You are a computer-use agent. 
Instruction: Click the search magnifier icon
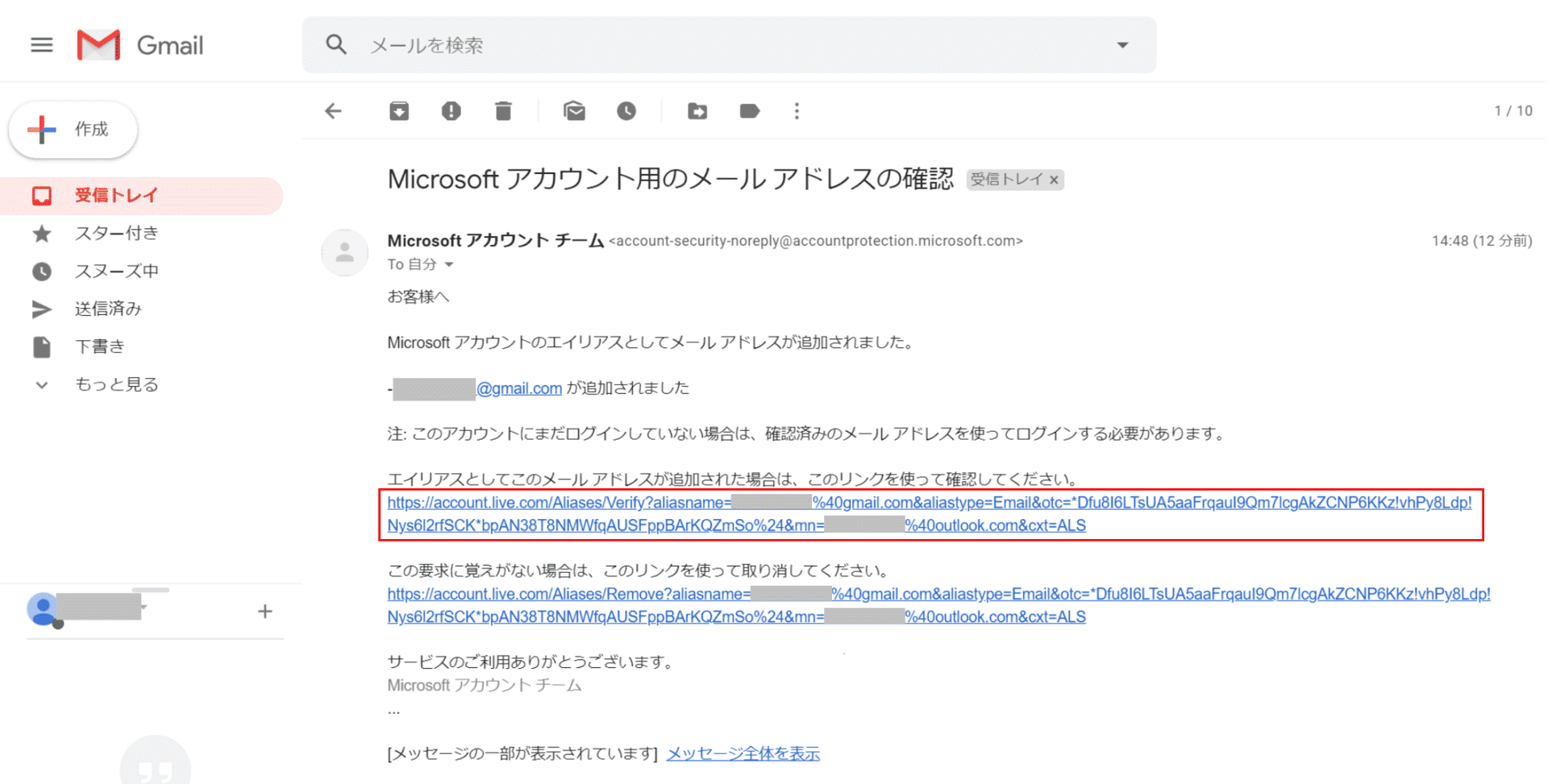[x=336, y=44]
